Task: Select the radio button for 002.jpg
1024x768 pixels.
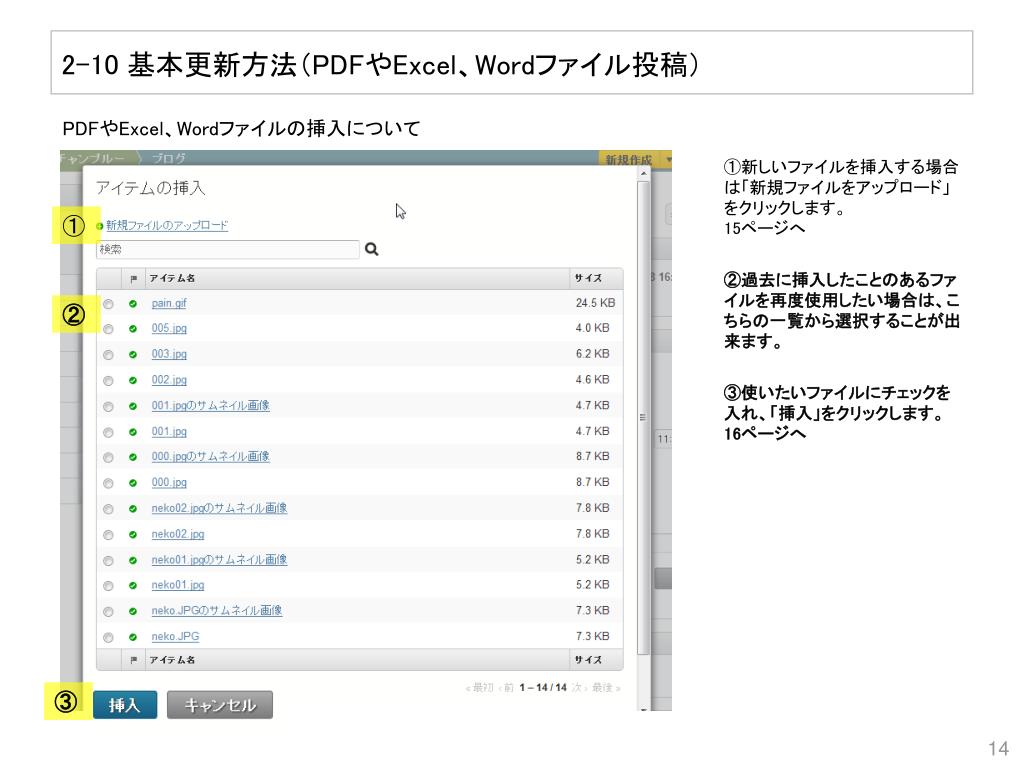Action: pyautogui.click(x=108, y=381)
